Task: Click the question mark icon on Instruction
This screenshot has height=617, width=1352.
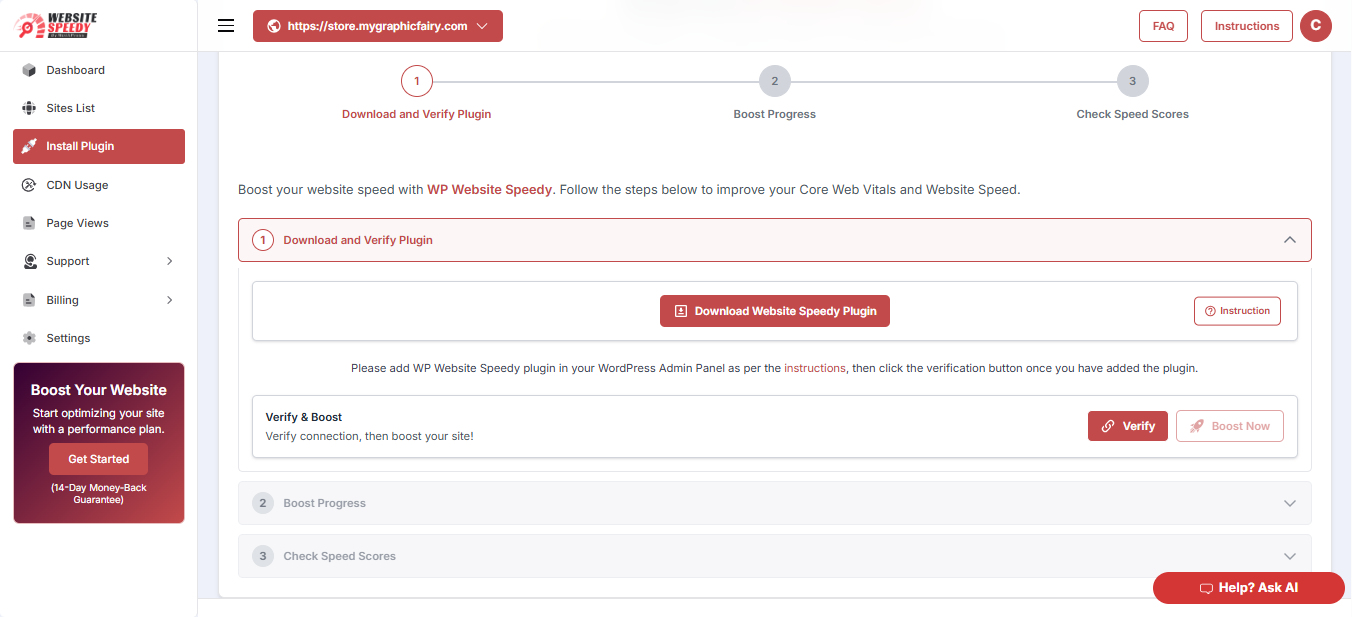Action: (1210, 311)
